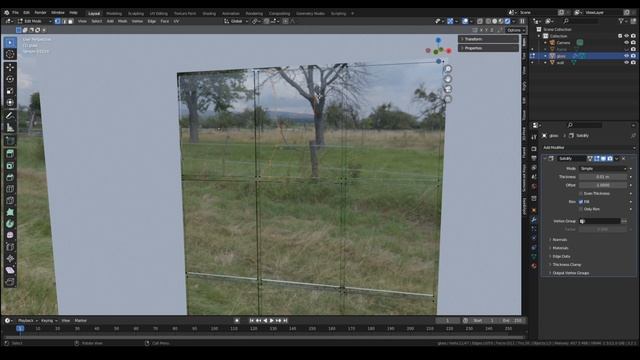Screen dimensions: 640x360
Task: Click the Vertex Group input field
Action: [x=600, y=221]
